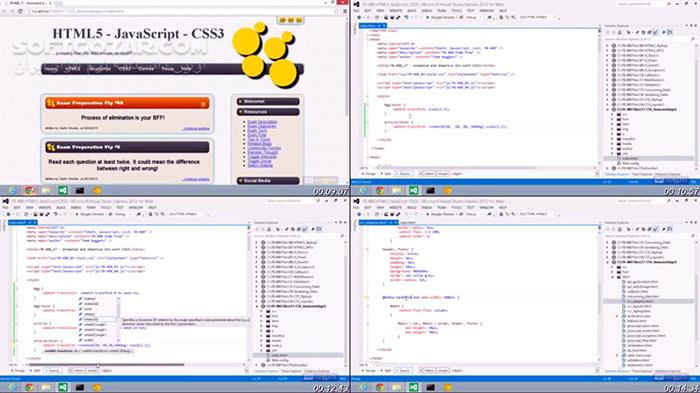Click Home in the web page's dark navigation bar

click(51, 69)
